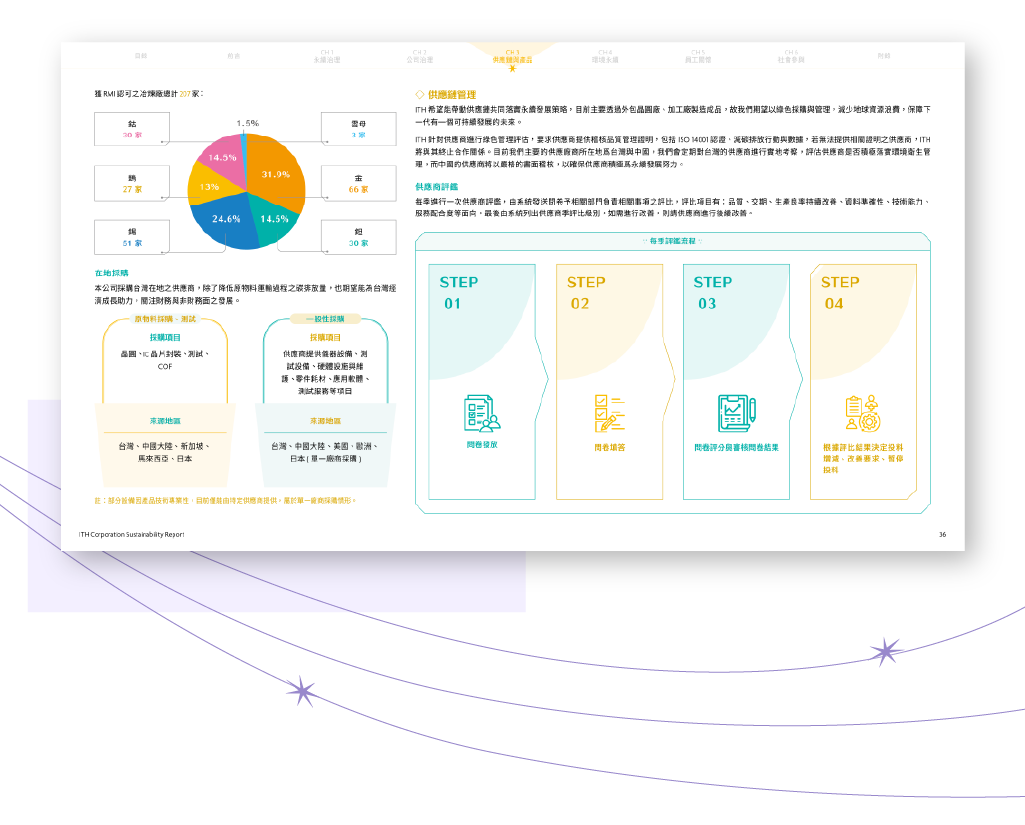This screenshot has width=1025, height=825.
Task: Click the purple star at lower right
Action: tap(885, 652)
